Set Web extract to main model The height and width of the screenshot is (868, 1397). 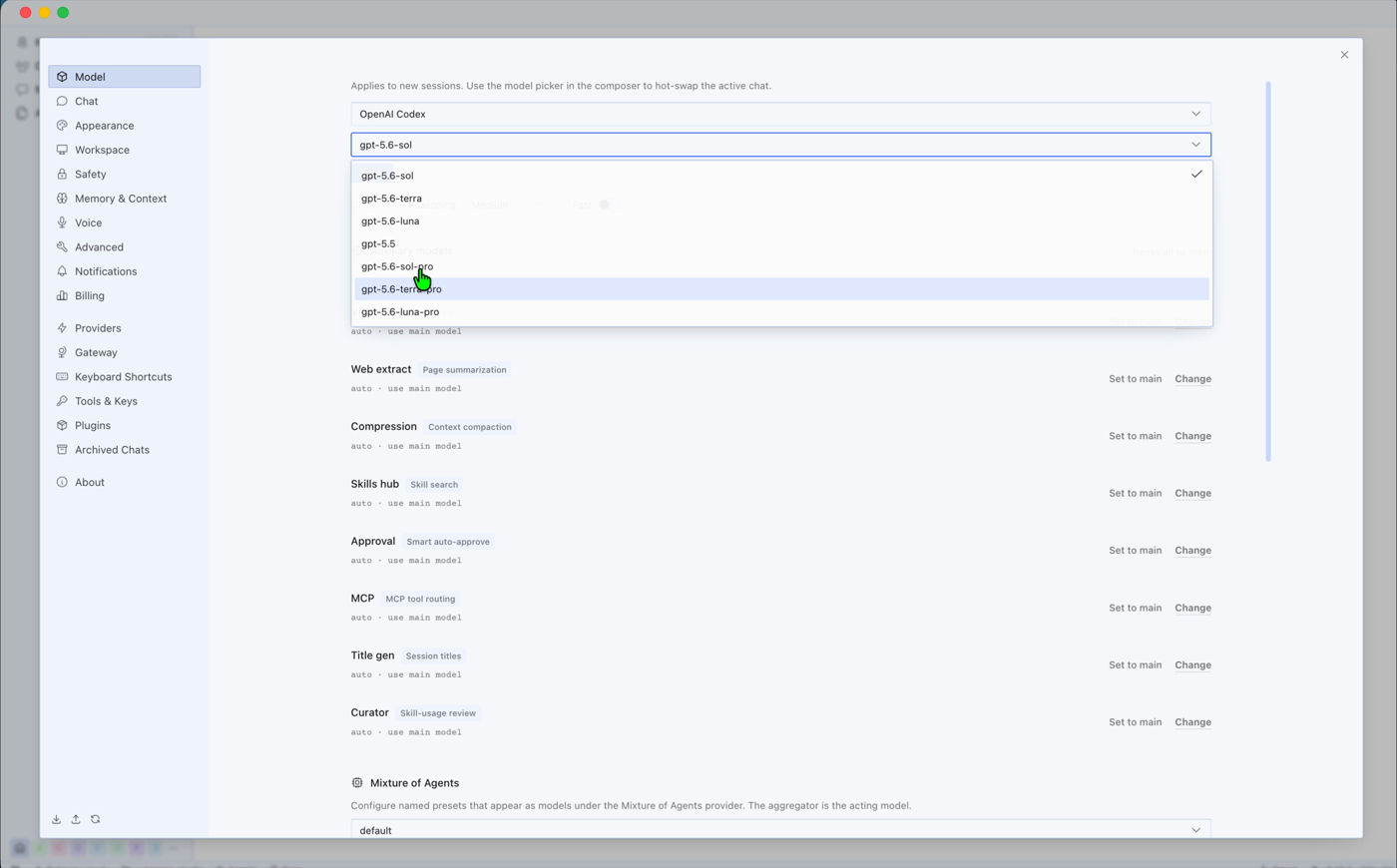(x=1135, y=379)
